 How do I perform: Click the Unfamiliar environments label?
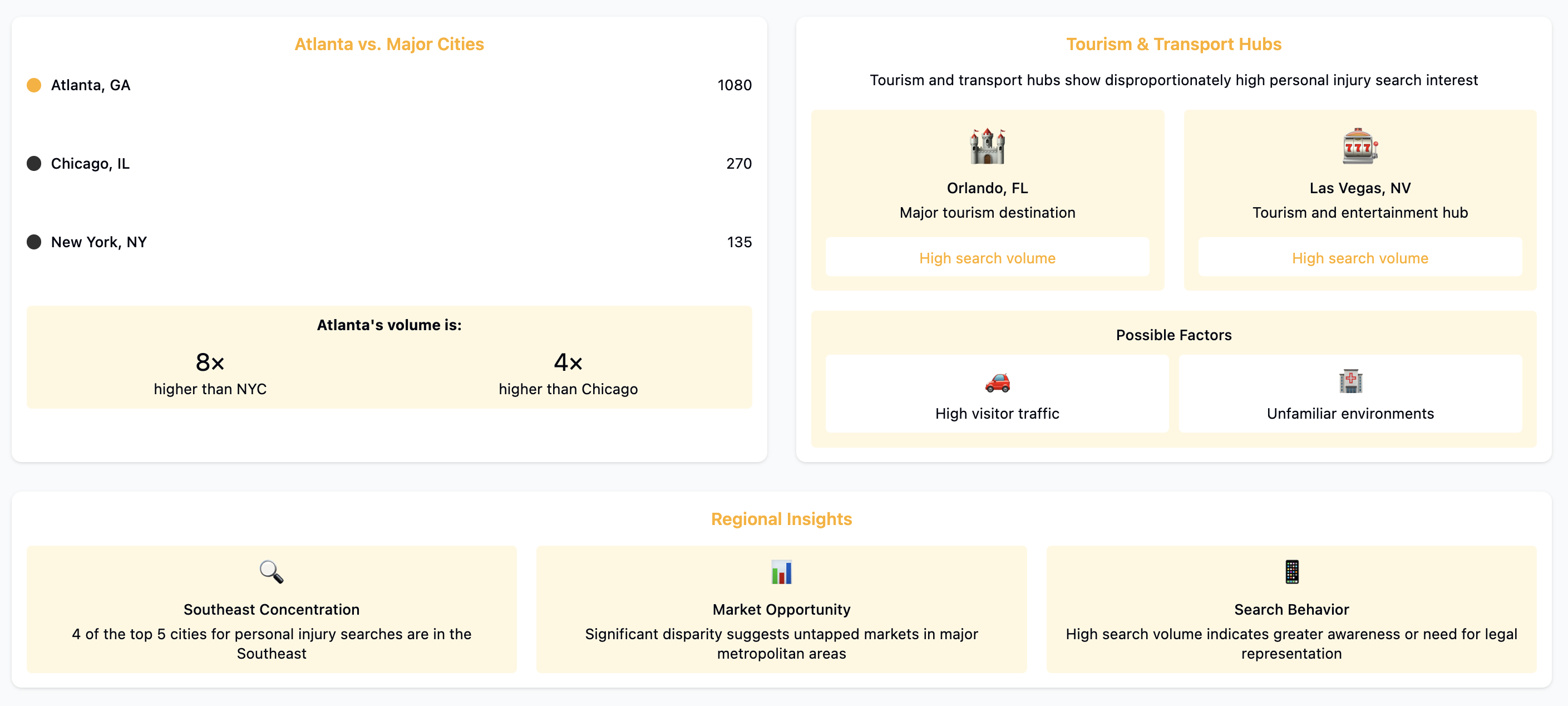click(1350, 414)
